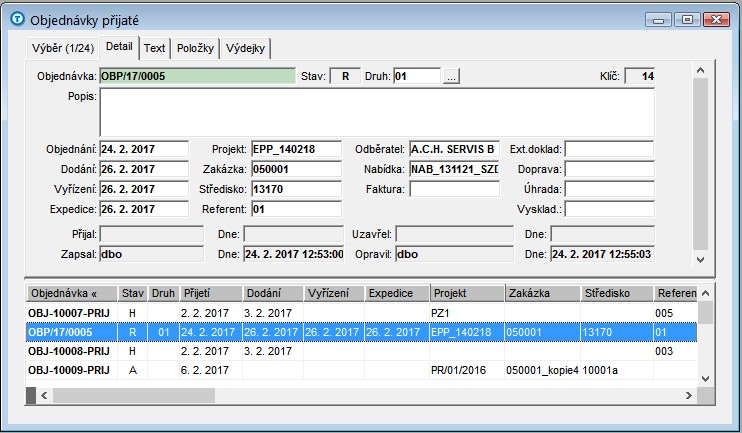Click the Odběratel field
The width and height of the screenshot is (742, 433).
tap(453, 149)
